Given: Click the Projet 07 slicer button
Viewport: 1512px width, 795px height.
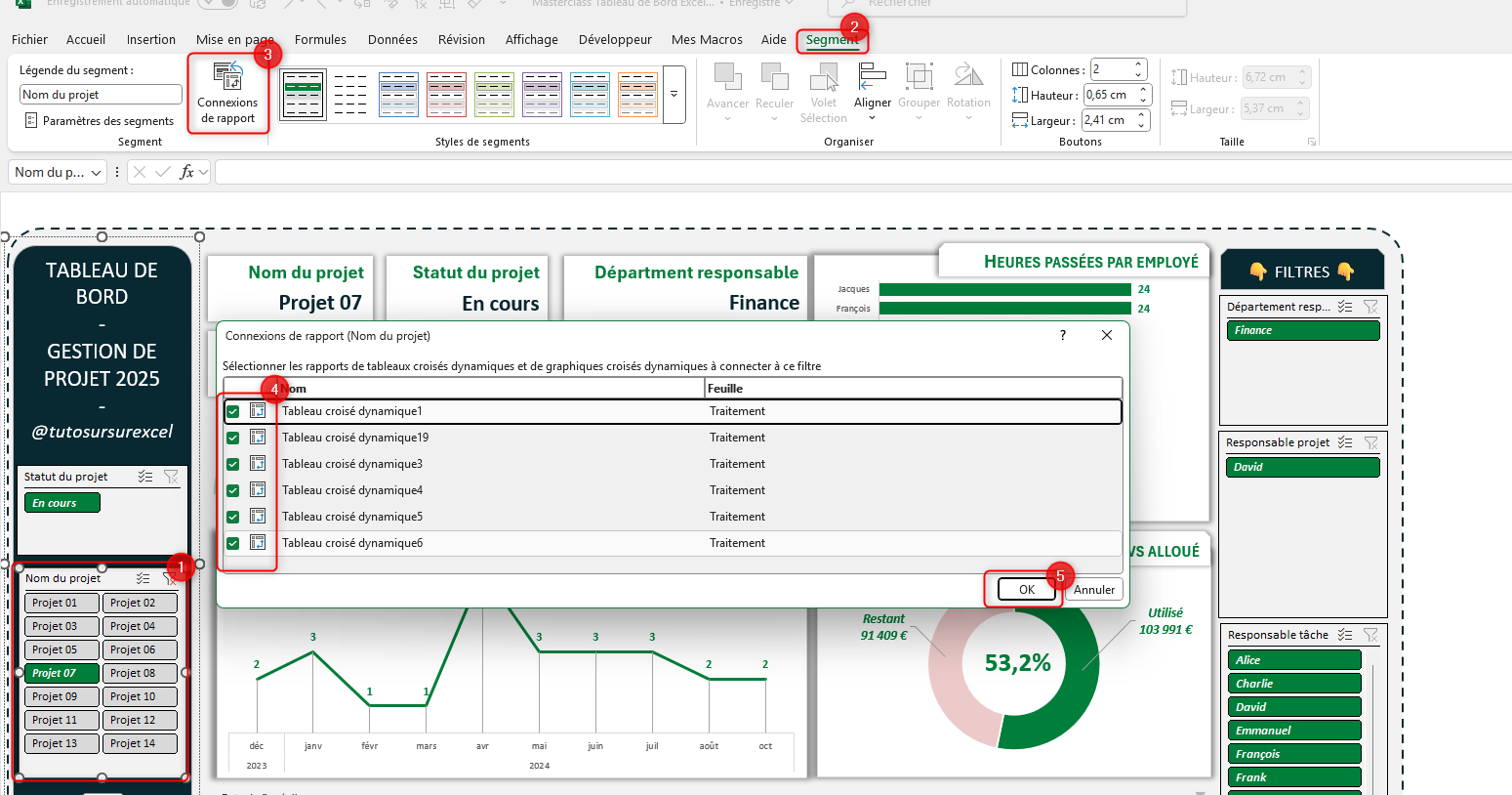Looking at the screenshot, I should coord(61,673).
